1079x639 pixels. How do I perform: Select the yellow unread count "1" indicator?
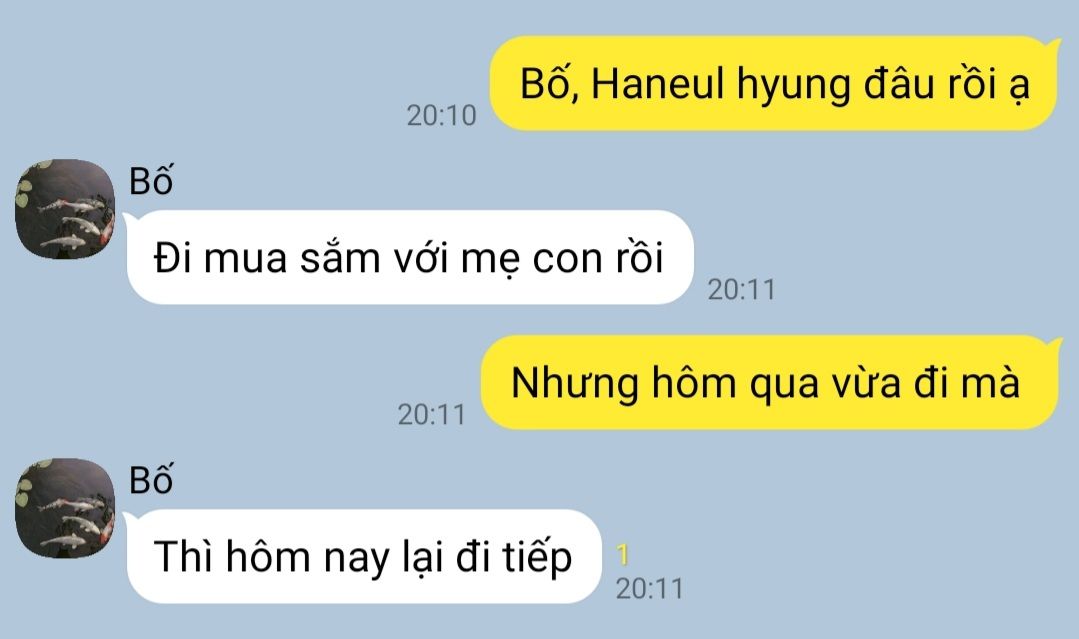tap(623, 554)
